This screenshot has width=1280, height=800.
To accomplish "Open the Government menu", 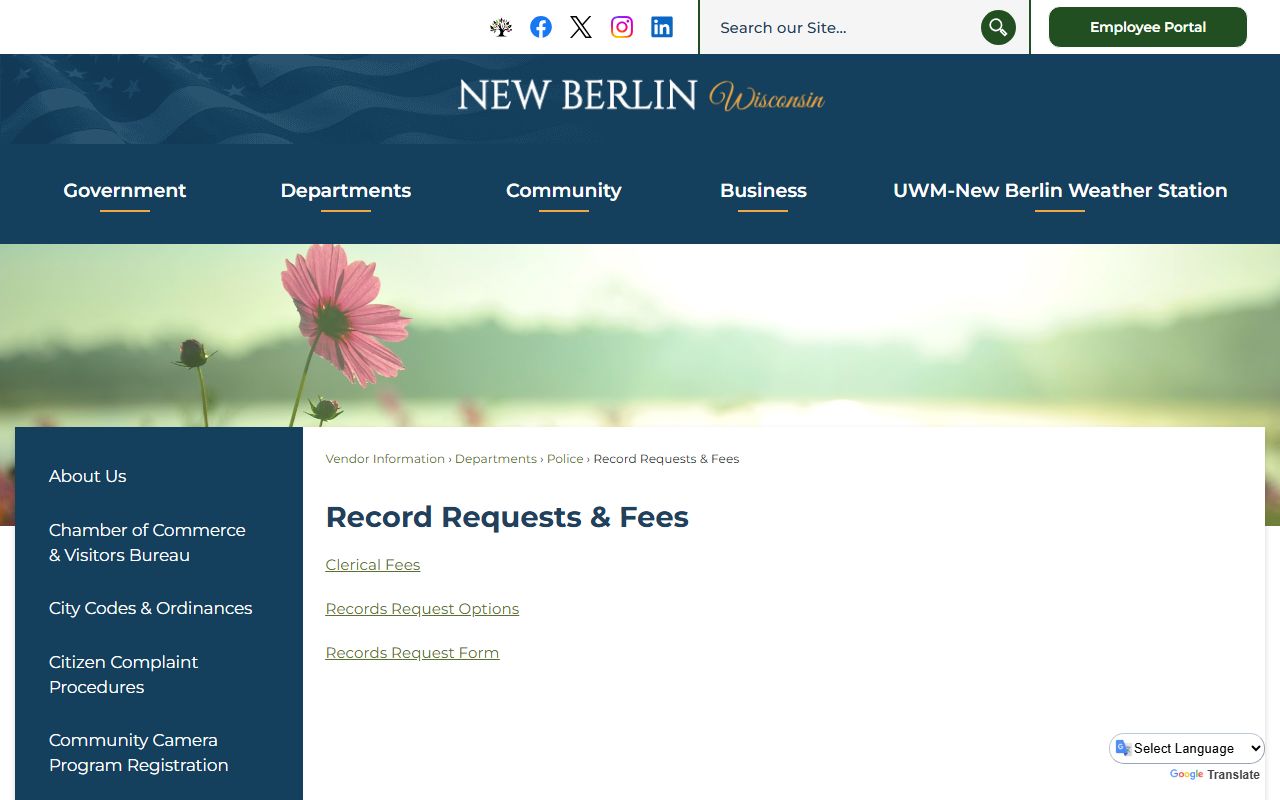I will [125, 191].
